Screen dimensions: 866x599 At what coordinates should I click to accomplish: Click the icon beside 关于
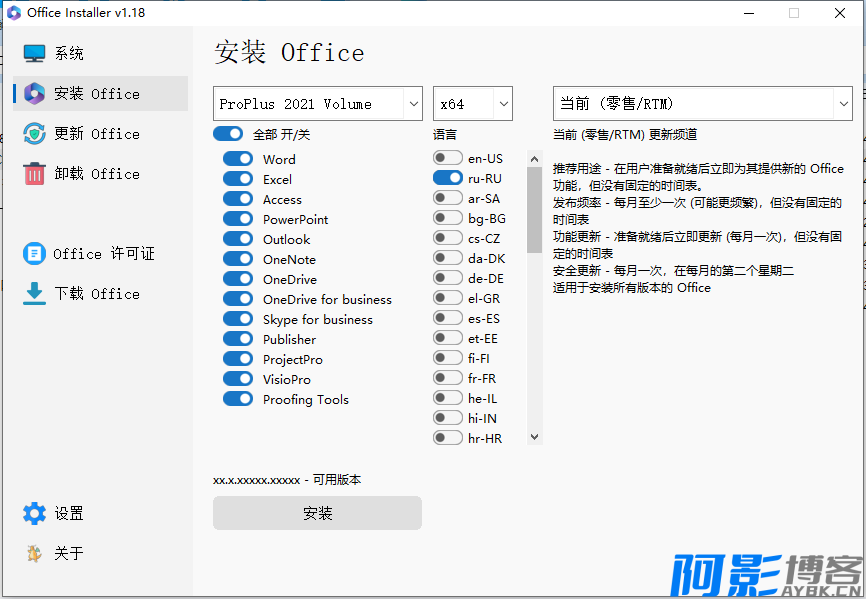tap(34, 553)
